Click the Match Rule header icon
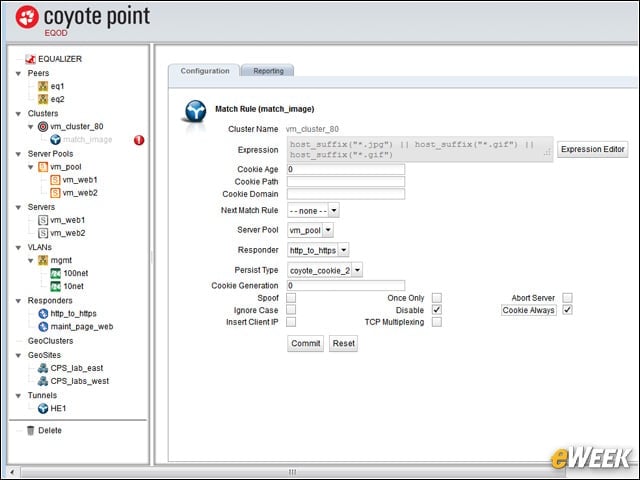This screenshot has height=480, width=640. [196, 111]
